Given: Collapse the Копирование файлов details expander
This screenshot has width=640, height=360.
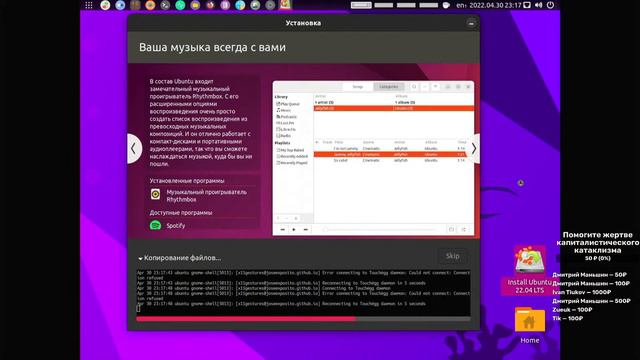Looking at the screenshot, I should click(140, 258).
